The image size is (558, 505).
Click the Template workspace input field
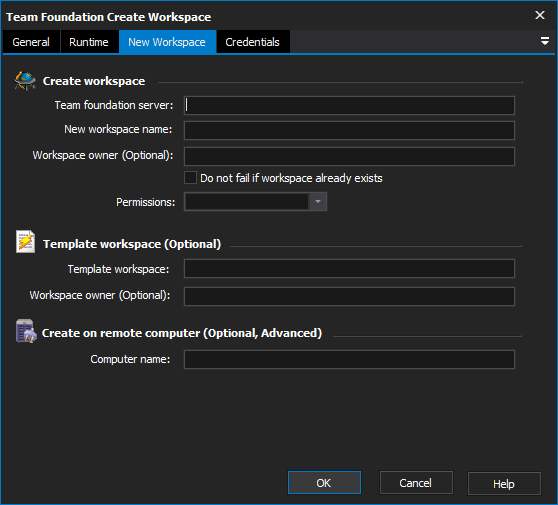pyautogui.click(x=349, y=268)
